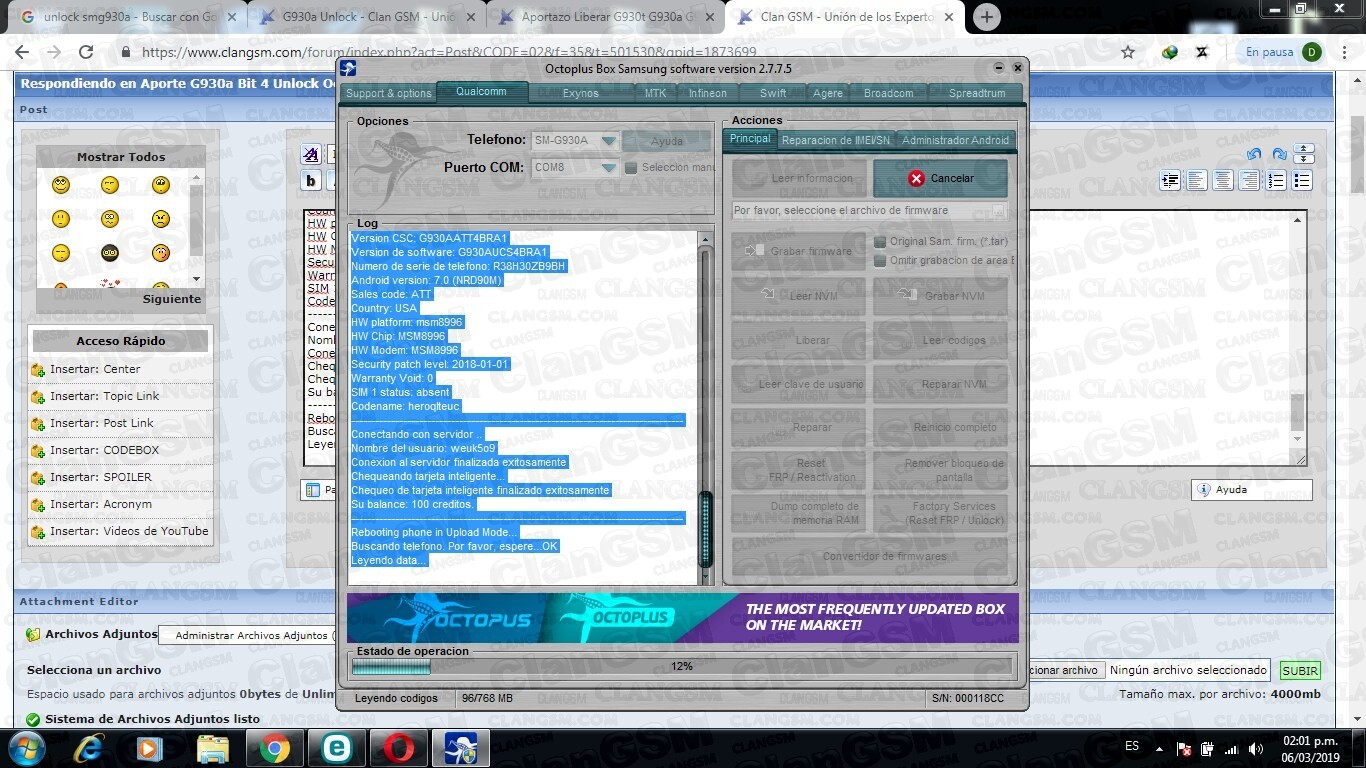Click the forum editor Ayuda button

[1251, 490]
